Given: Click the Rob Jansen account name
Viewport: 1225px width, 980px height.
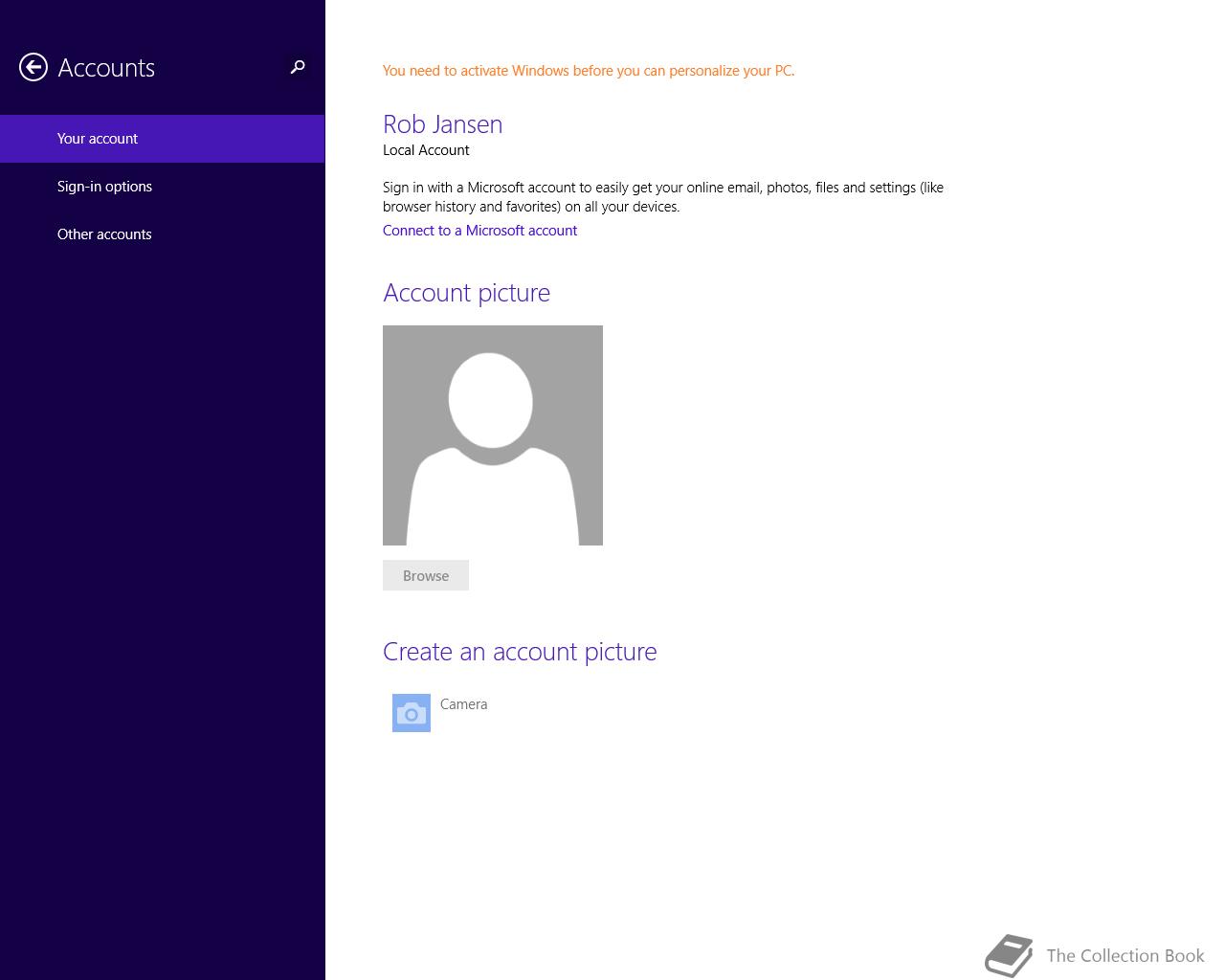Looking at the screenshot, I should tap(442, 124).
